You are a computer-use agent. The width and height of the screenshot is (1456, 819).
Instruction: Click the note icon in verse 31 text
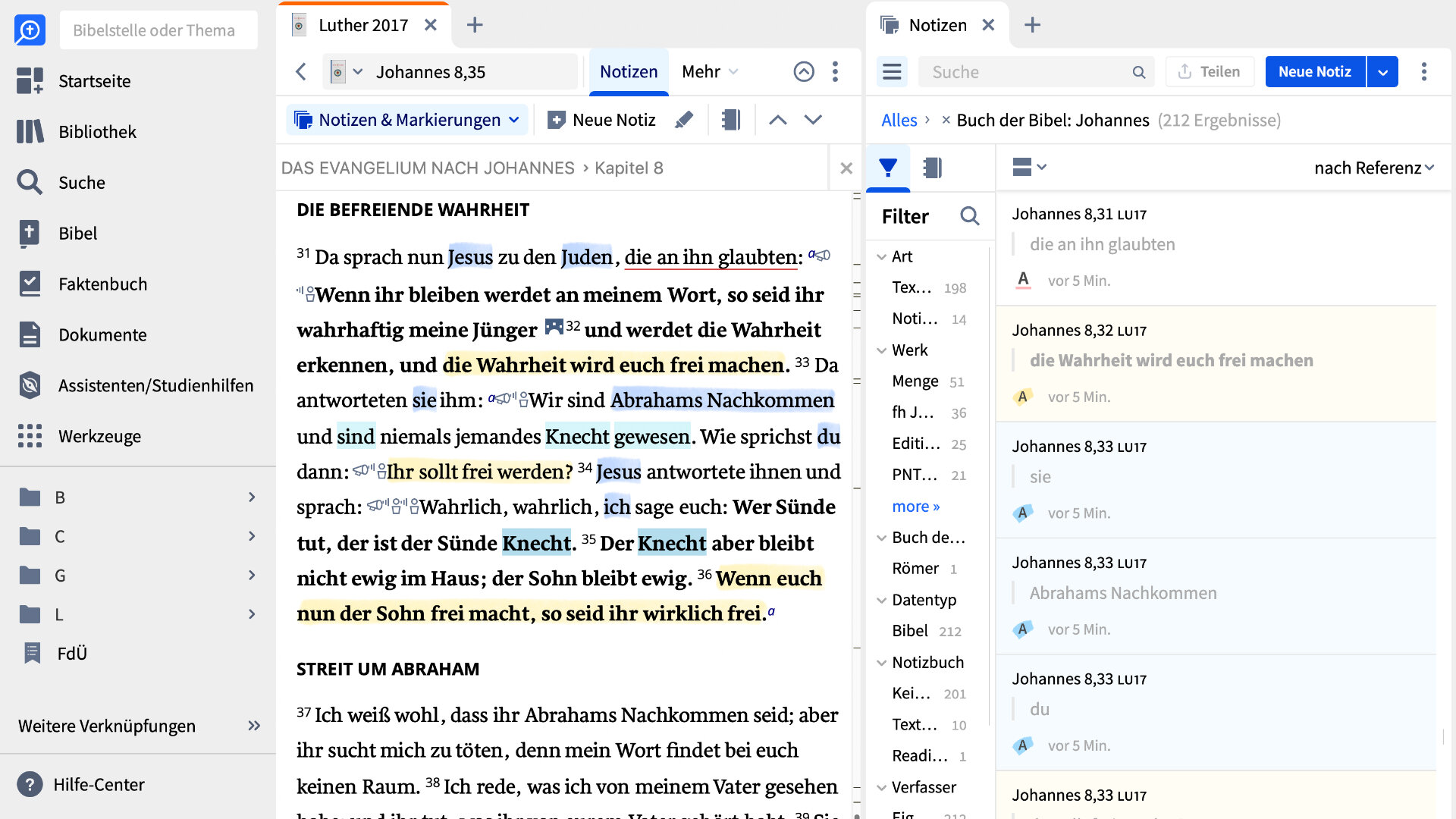pos(554,327)
